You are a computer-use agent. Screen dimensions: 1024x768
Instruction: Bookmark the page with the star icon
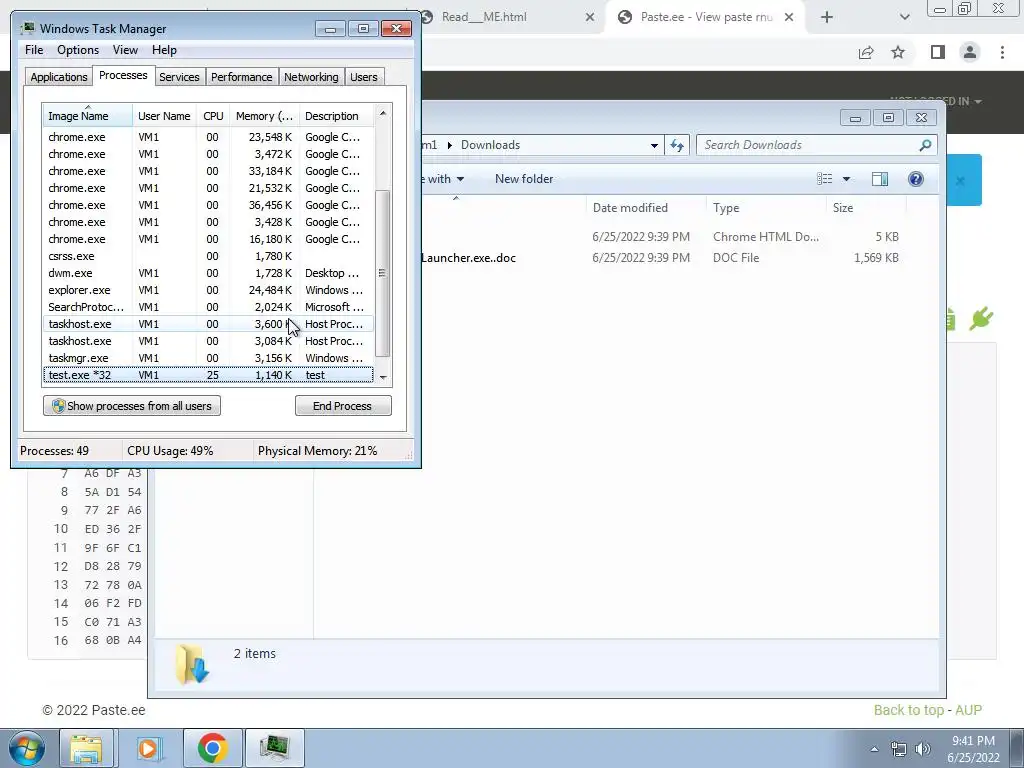pos(898,52)
